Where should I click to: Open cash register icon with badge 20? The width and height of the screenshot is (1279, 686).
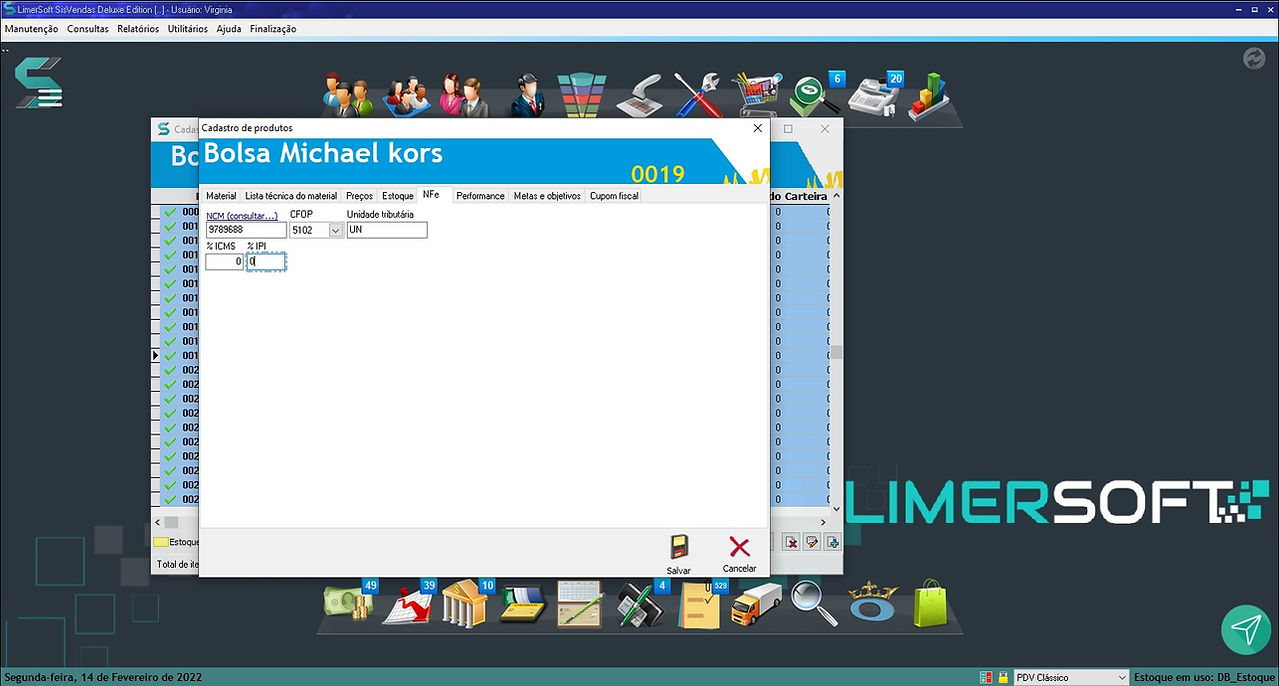[875, 95]
